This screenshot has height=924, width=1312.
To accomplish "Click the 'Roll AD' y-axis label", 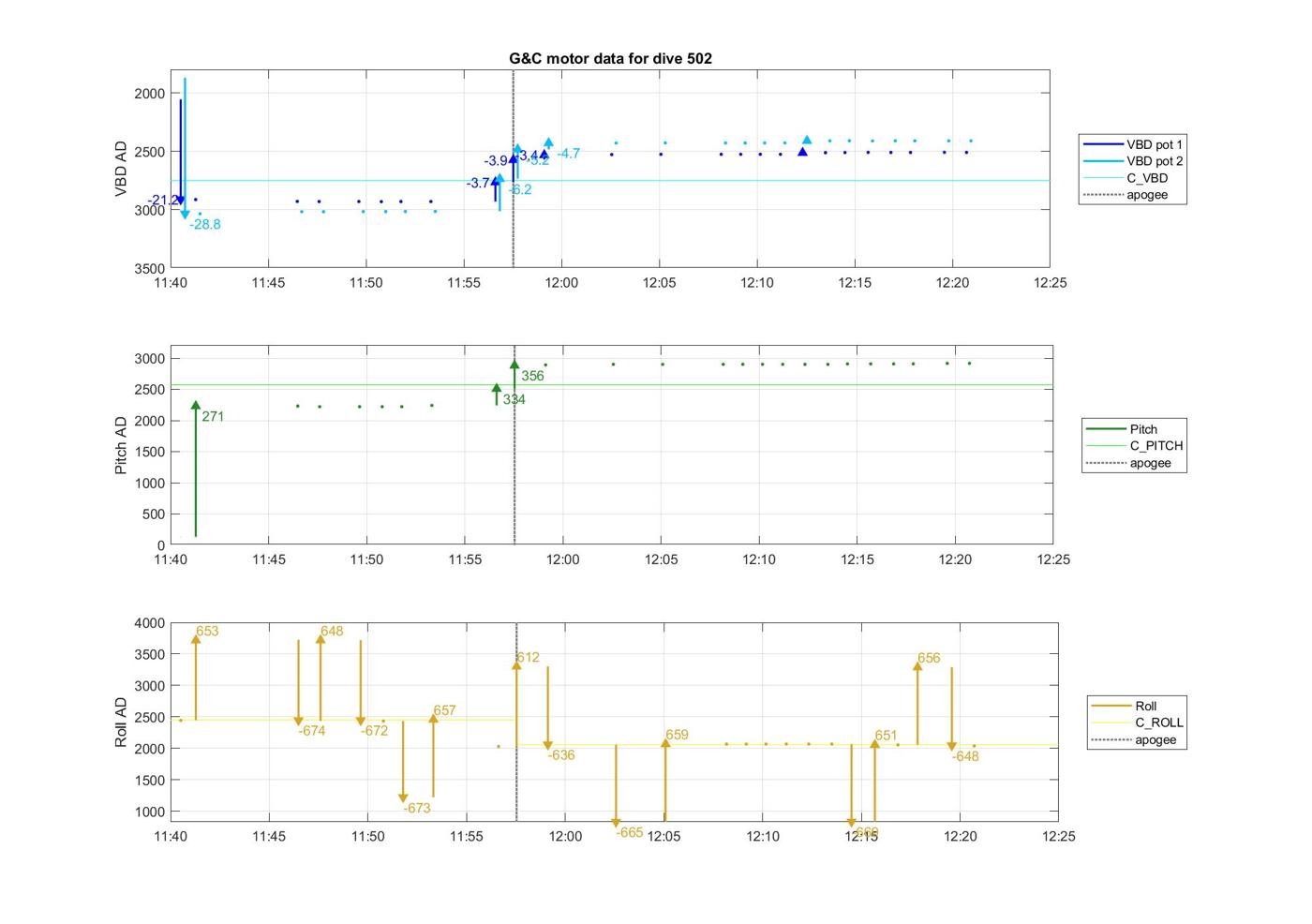I will tap(121, 722).
